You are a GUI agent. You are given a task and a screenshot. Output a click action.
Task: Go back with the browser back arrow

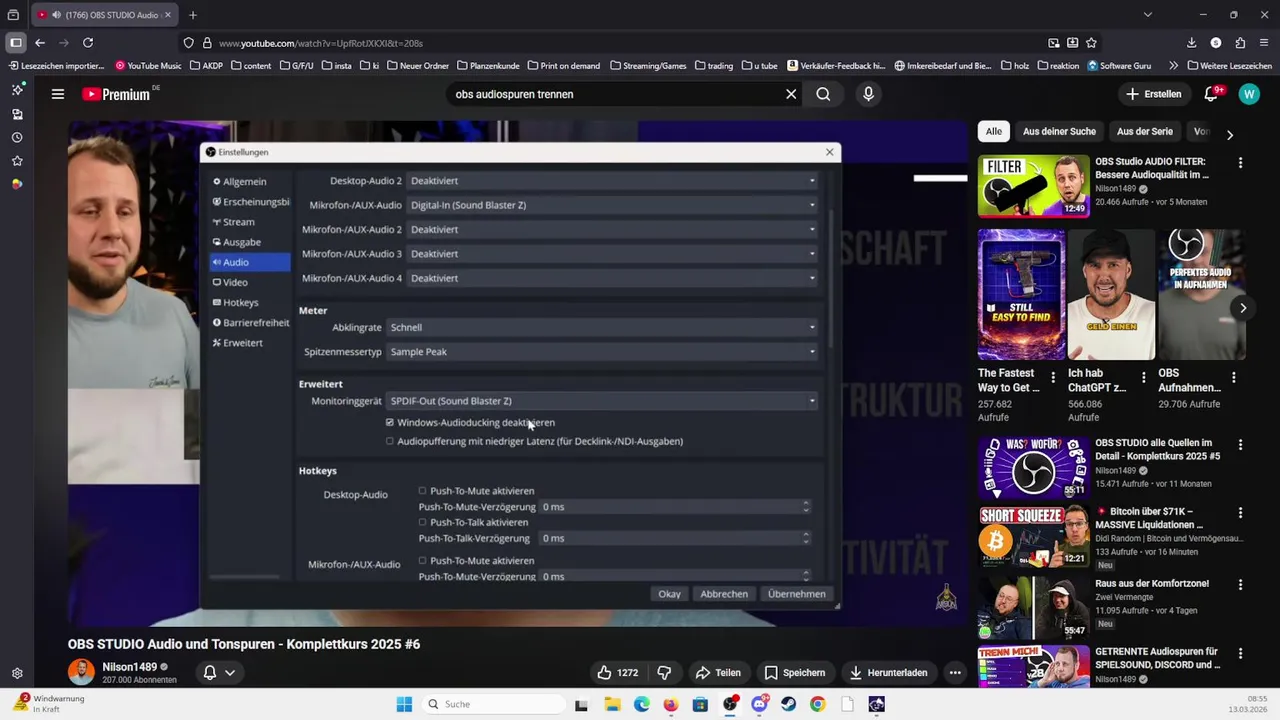pyautogui.click(x=40, y=43)
